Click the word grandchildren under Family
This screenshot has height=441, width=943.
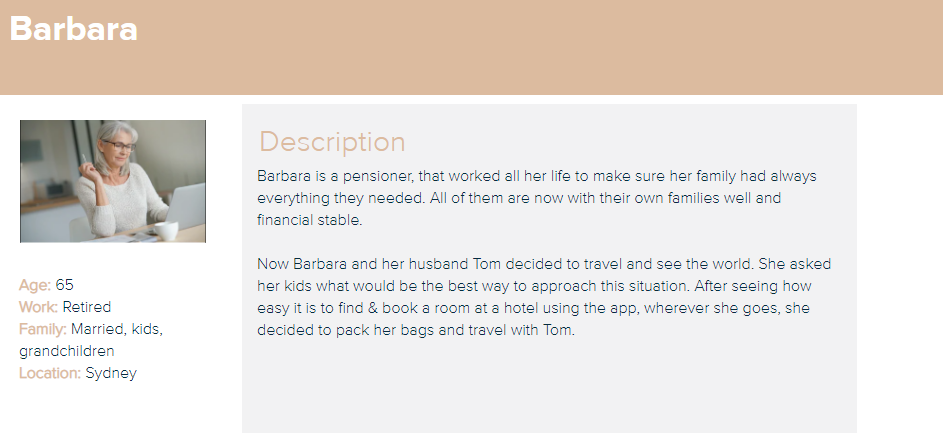tap(66, 351)
